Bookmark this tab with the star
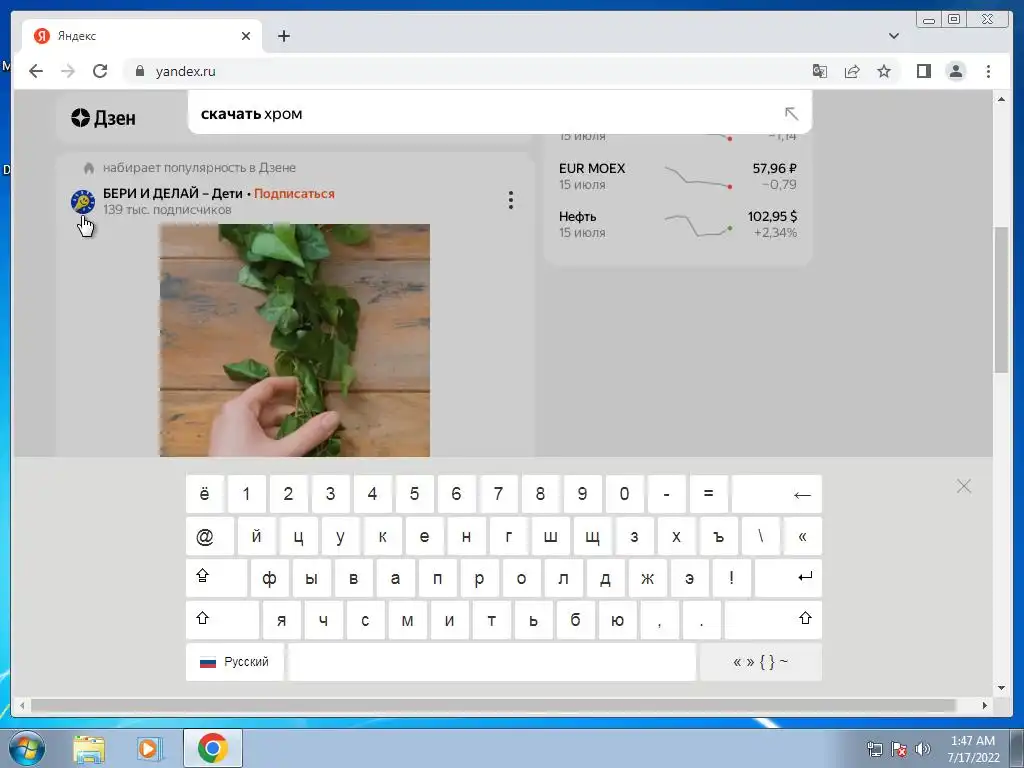The width and height of the screenshot is (1024, 768). click(884, 71)
